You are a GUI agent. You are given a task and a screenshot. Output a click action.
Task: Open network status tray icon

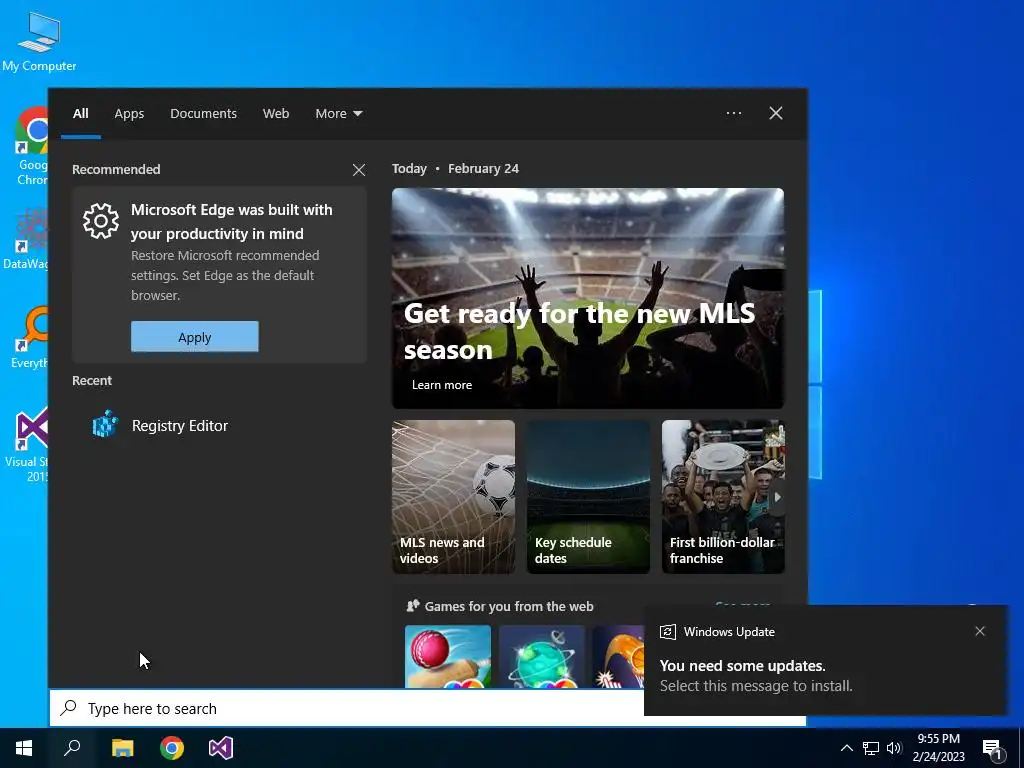871,748
